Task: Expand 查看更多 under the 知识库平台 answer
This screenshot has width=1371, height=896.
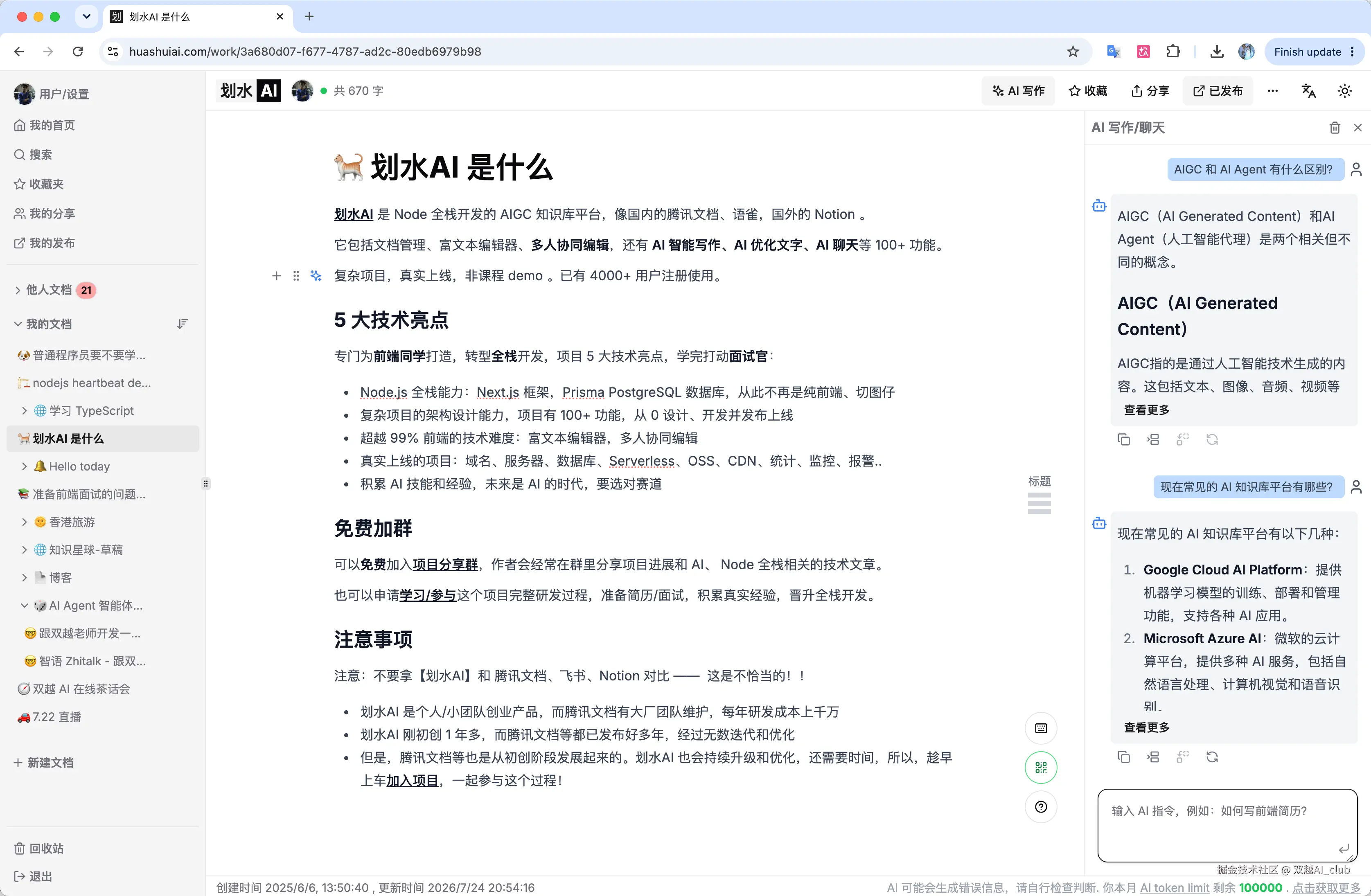Action: point(1146,728)
